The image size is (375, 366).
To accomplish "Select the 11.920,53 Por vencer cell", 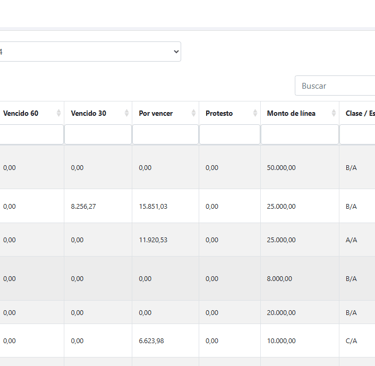I will click(153, 240).
